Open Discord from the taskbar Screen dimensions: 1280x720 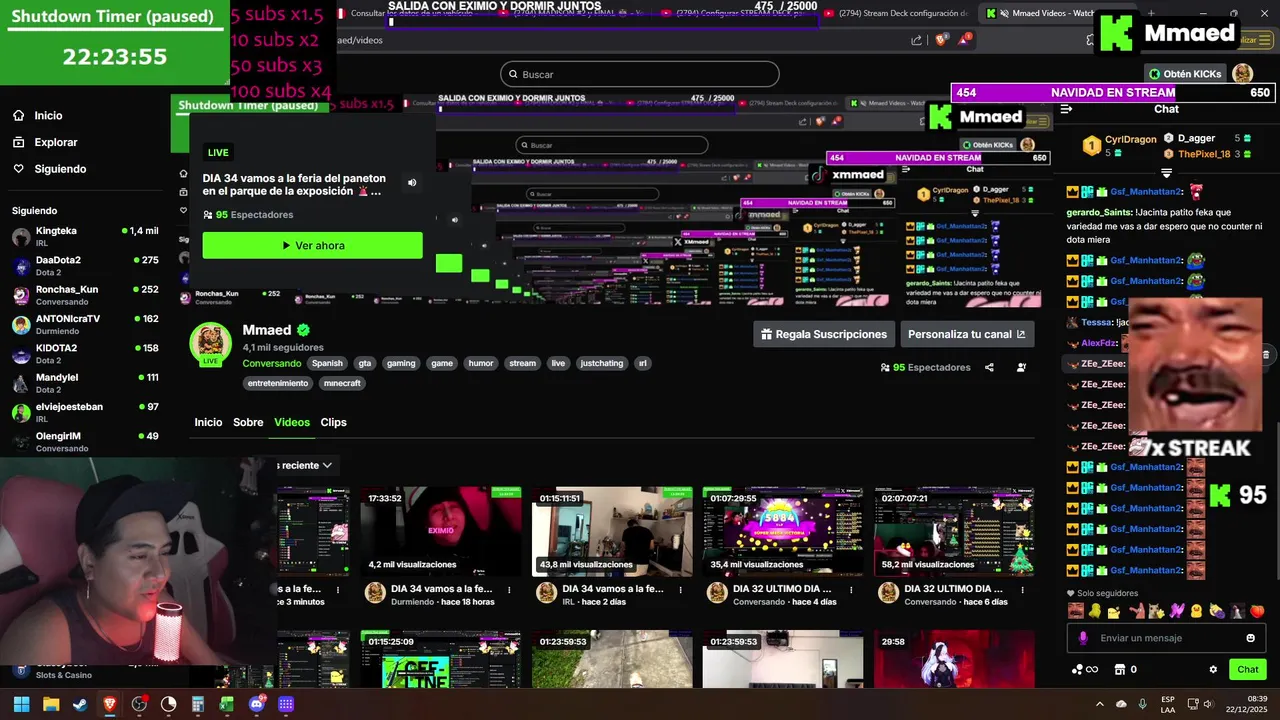click(x=257, y=704)
